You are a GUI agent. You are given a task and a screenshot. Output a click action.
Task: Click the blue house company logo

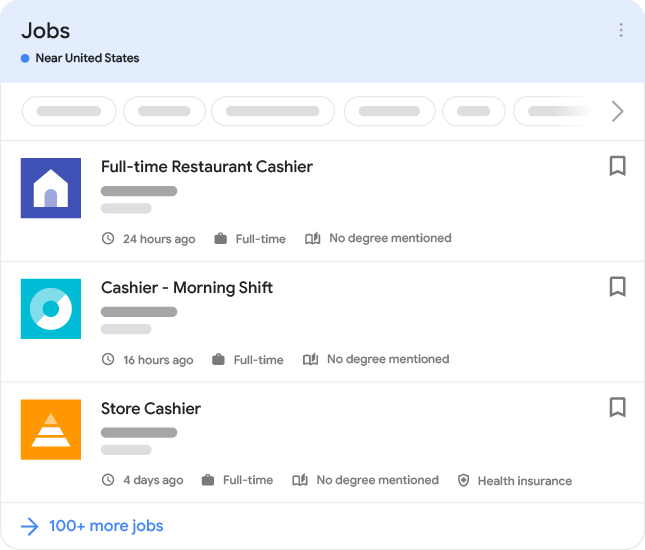51,188
